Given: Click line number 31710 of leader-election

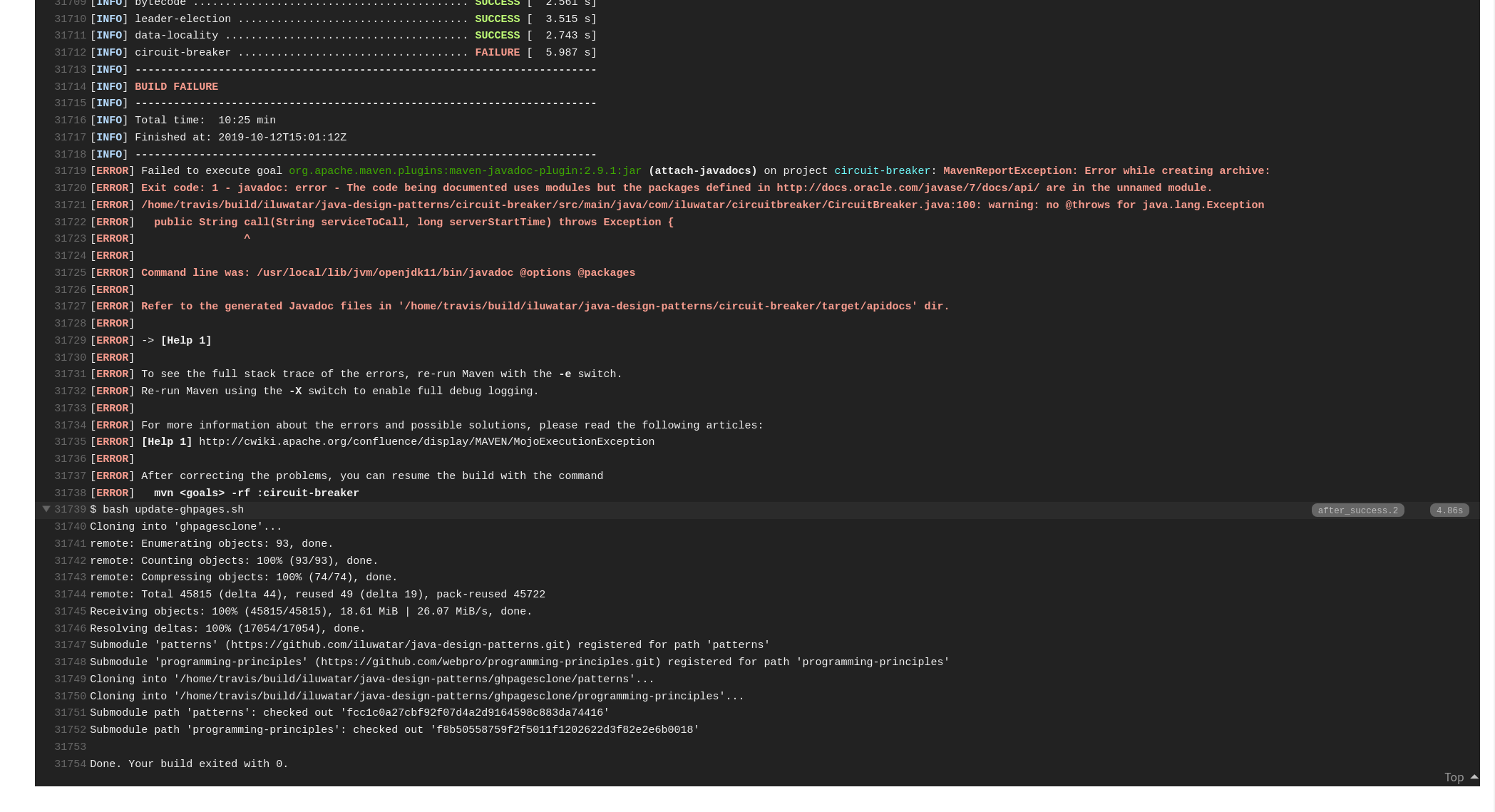Looking at the screenshot, I should click(x=70, y=19).
